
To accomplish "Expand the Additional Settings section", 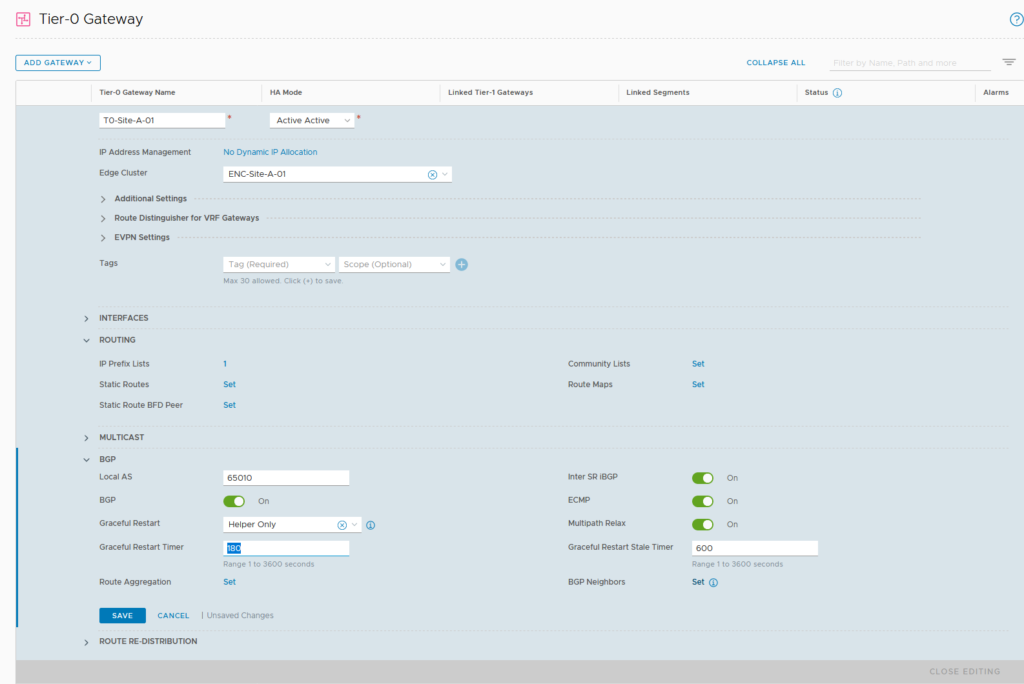I will click(103, 199).
